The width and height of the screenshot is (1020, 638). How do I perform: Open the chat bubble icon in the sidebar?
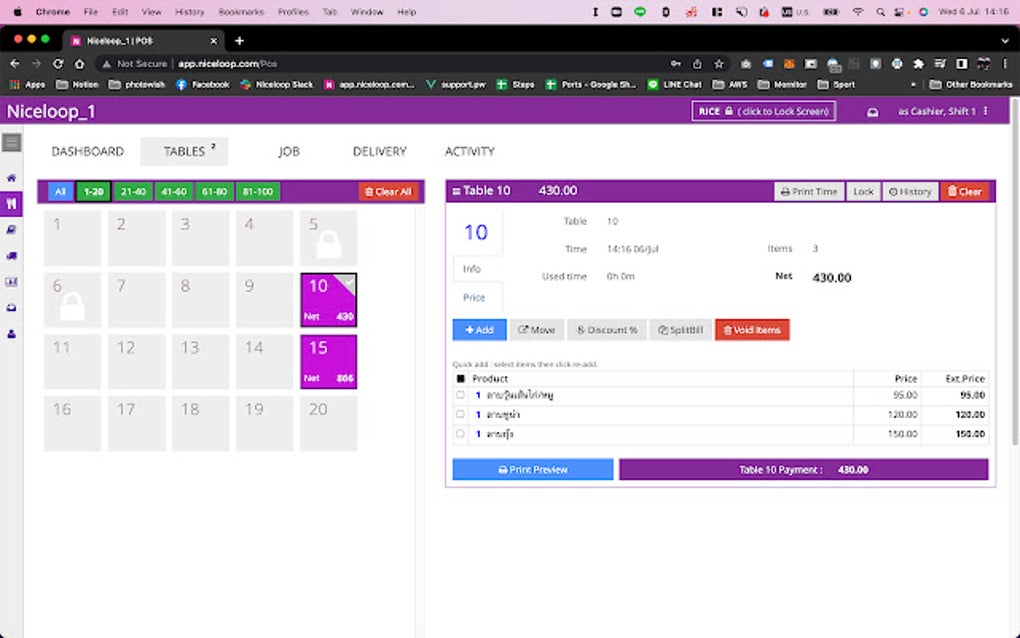[x=11, y=229]
